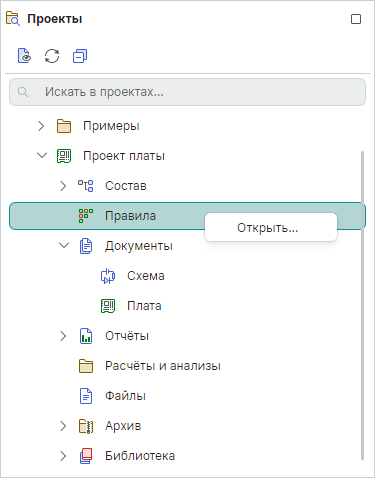Click the Документы pages icon
Viewport: 375px width, 478px height.
click(86, 246)
